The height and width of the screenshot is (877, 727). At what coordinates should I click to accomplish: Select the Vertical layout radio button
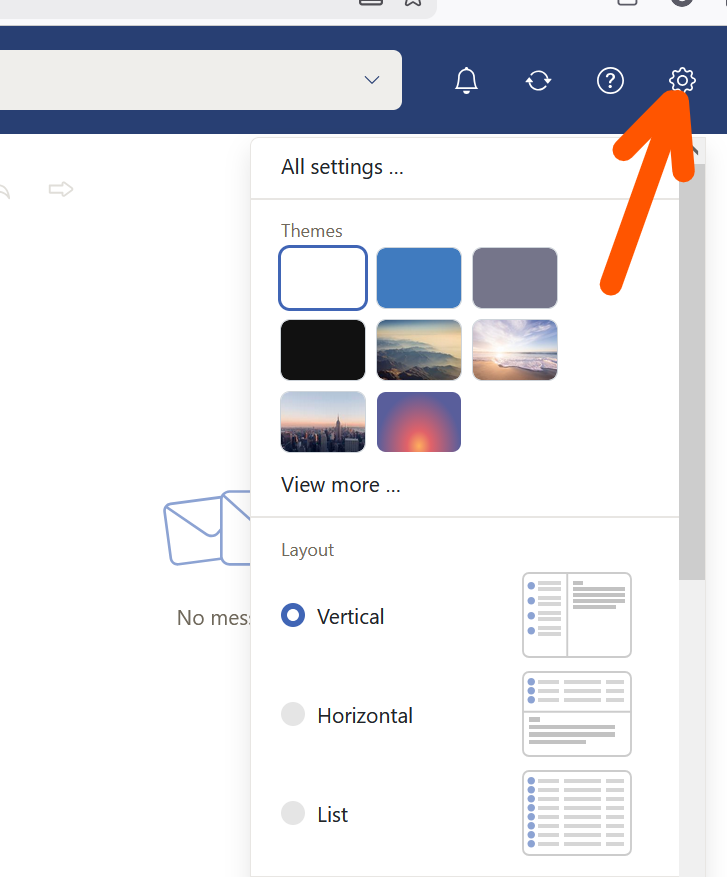(293, 616)
